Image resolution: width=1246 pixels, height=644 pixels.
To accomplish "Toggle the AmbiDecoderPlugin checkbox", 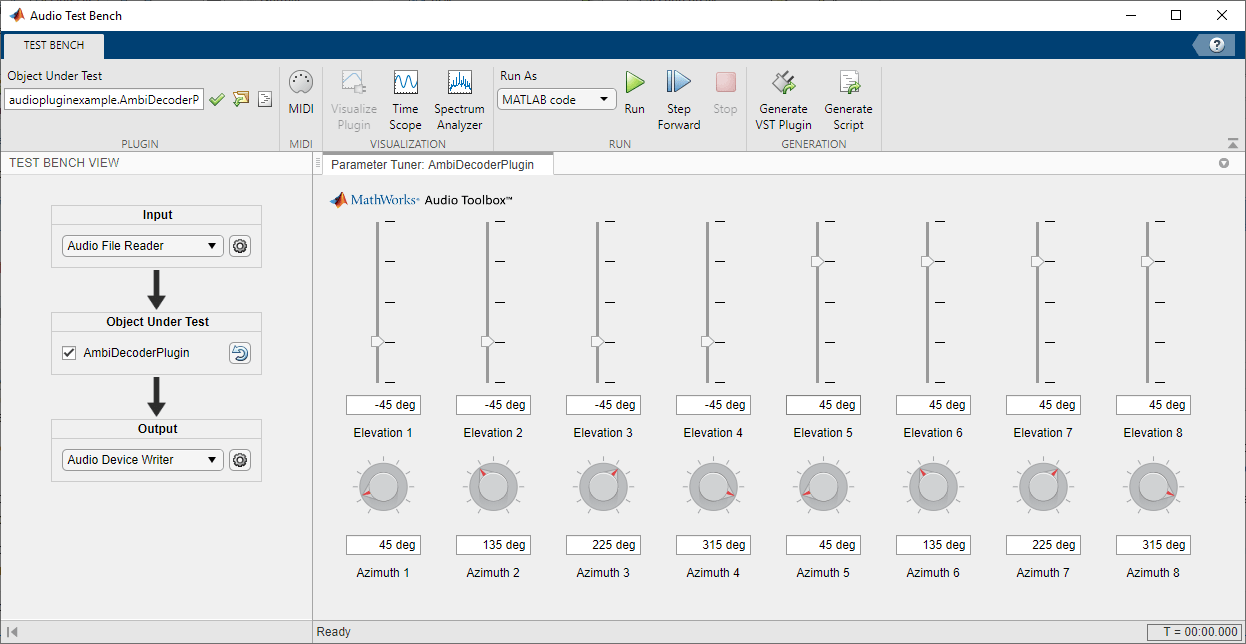I will coord(69,353).
